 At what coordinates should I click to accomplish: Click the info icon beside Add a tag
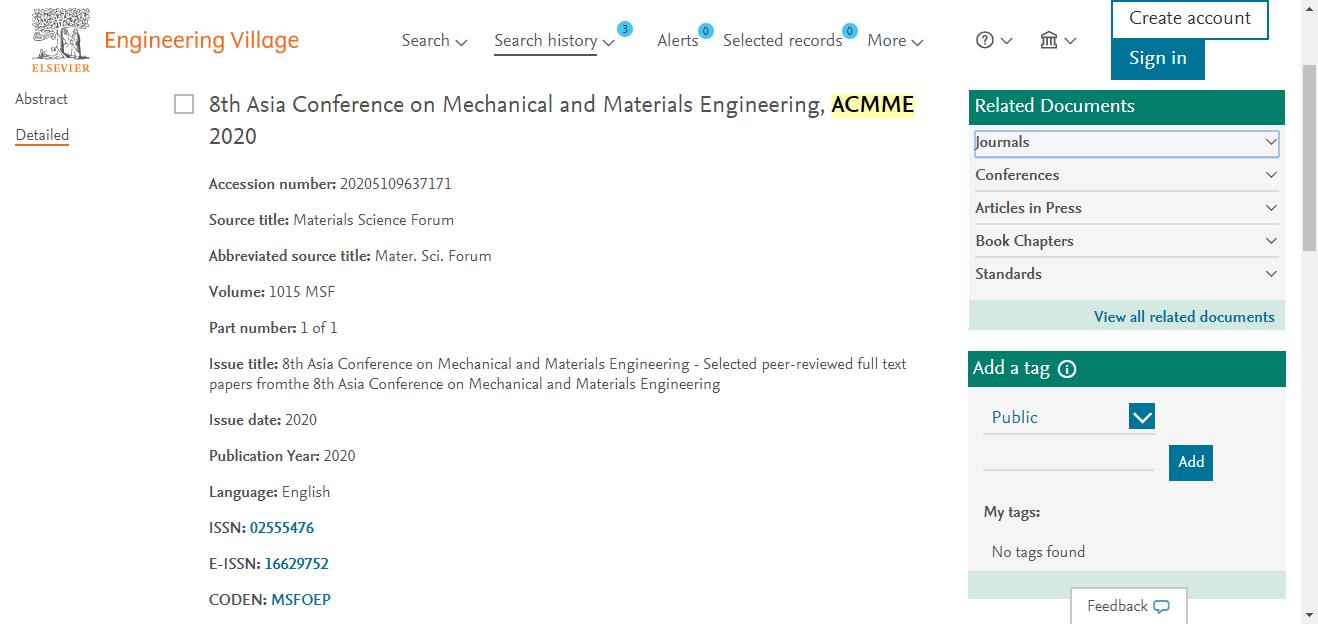(1067, 369)
